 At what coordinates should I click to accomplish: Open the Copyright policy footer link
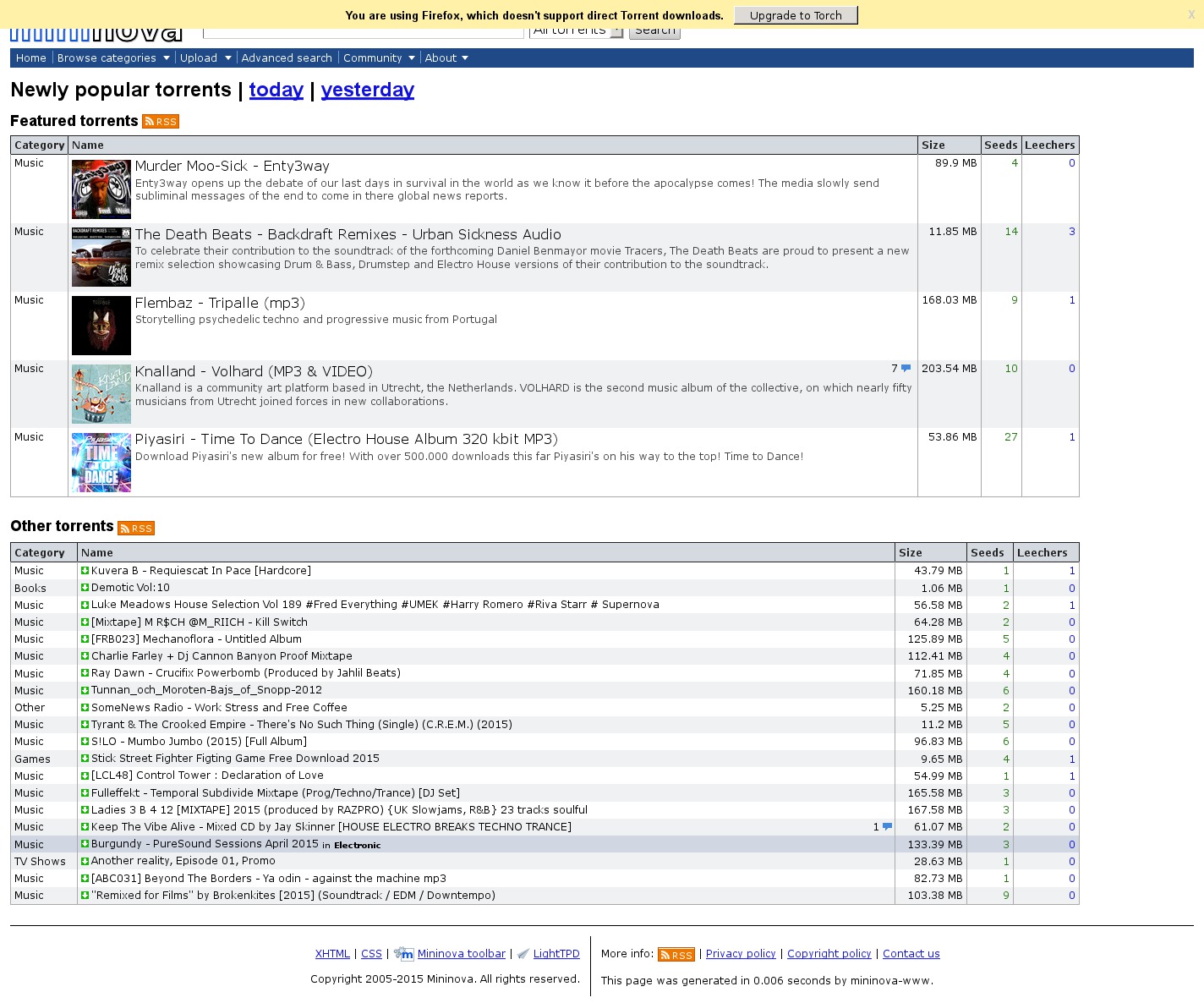829,954
